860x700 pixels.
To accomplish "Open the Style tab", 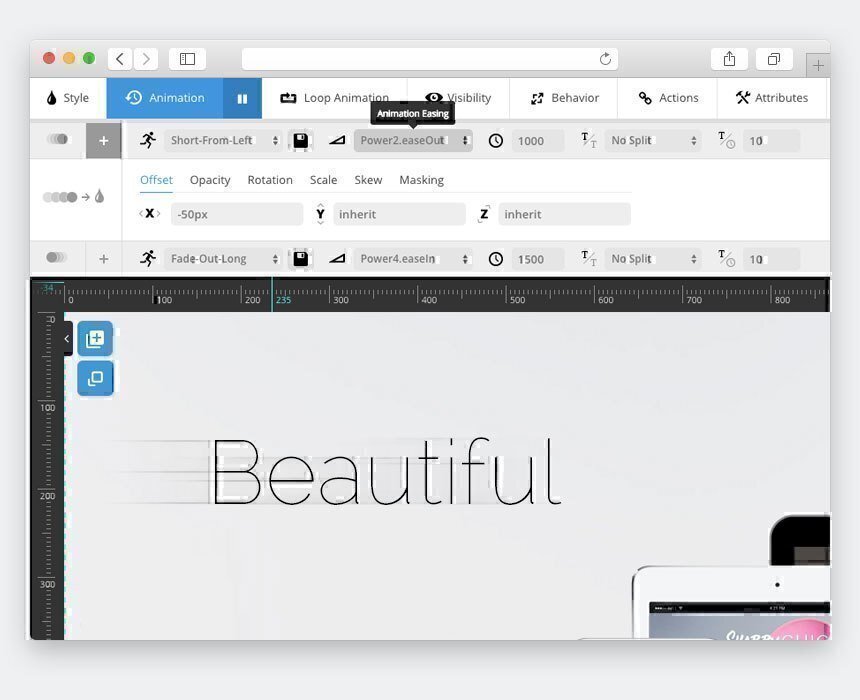I will [68, 98].
